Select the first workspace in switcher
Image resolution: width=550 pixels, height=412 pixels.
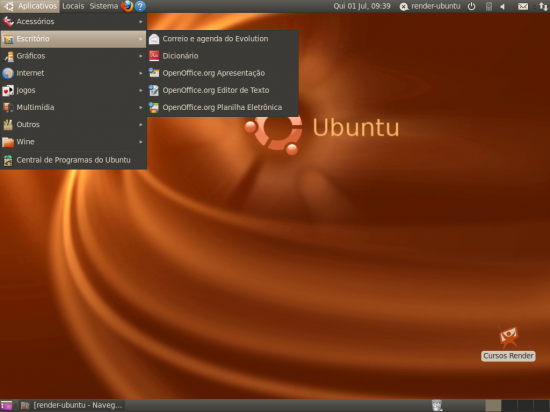(493, 405)
